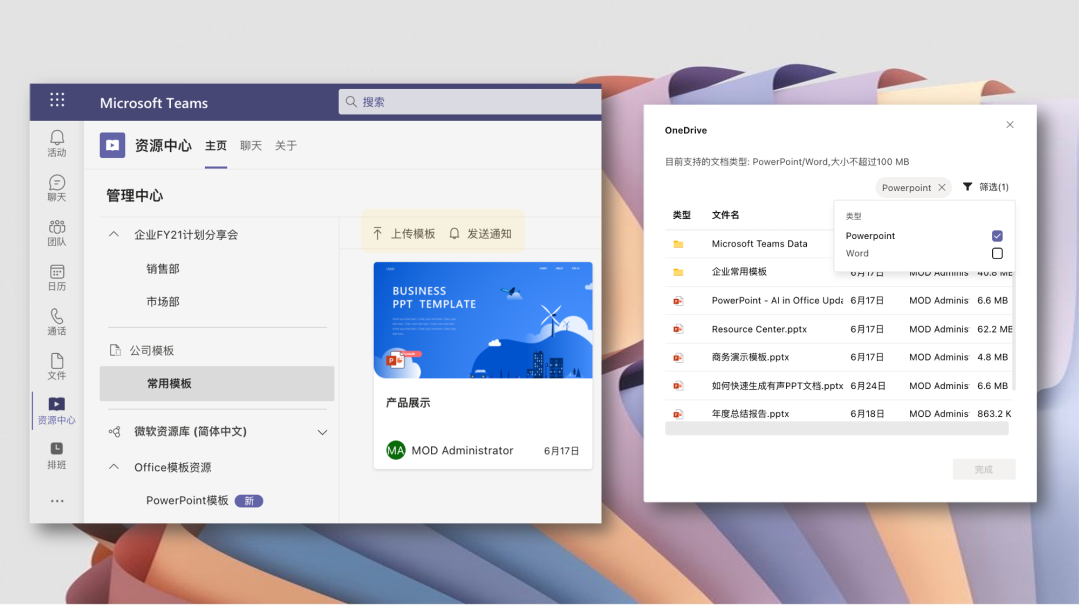Open PowerPoint模板 in the tree
This screenshot has height=607, width=1080.
point(187,501)
